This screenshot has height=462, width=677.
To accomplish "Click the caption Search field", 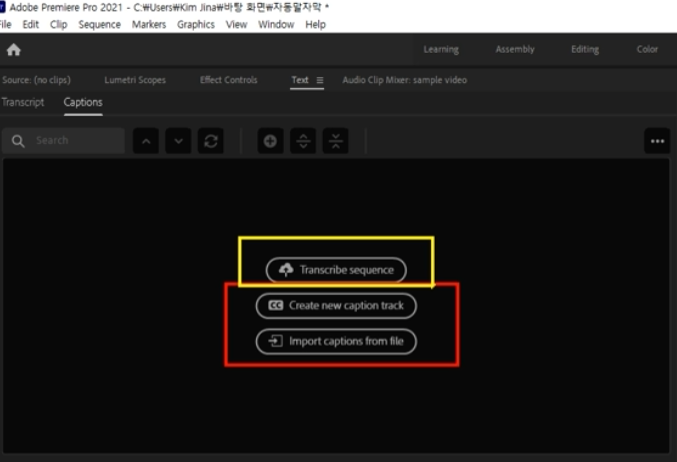I will tap(63, 141).
